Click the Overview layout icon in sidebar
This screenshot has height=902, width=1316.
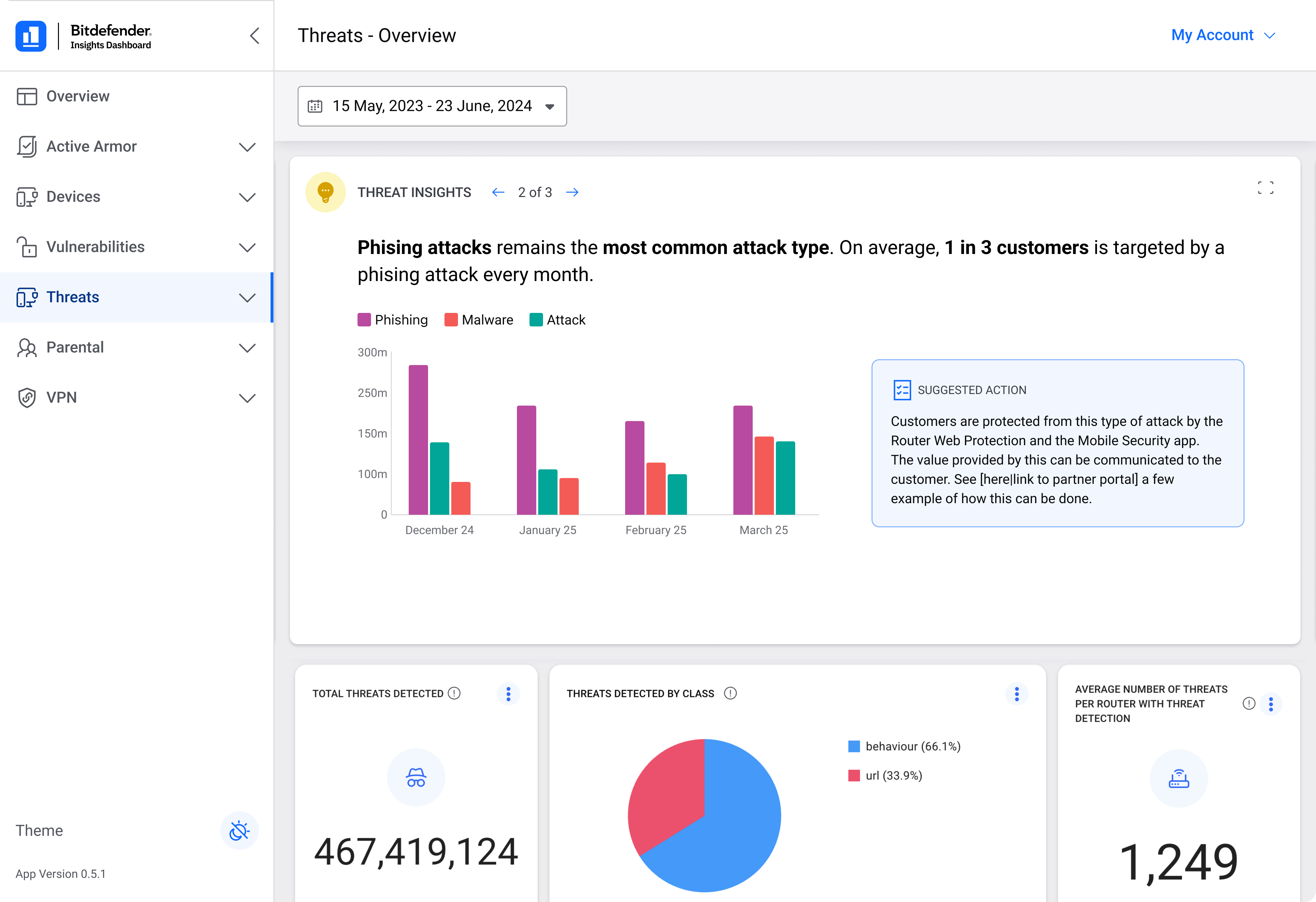pyautogui.click(x=27, y=96)
